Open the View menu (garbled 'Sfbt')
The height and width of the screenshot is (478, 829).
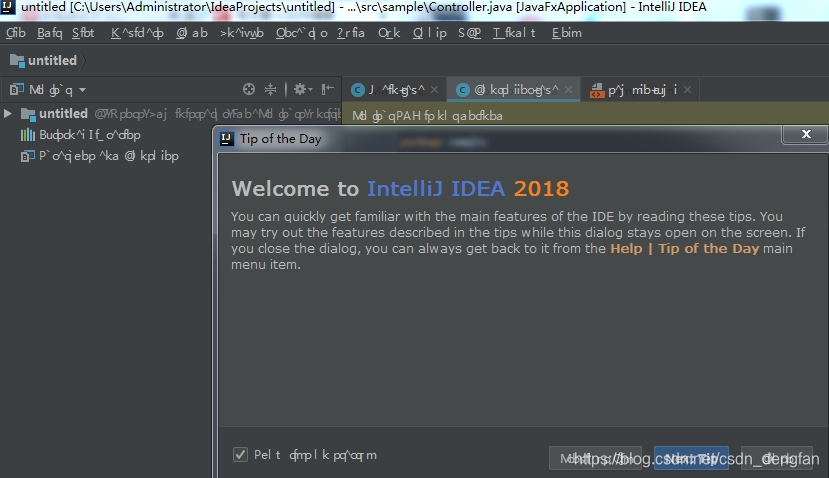83,33
